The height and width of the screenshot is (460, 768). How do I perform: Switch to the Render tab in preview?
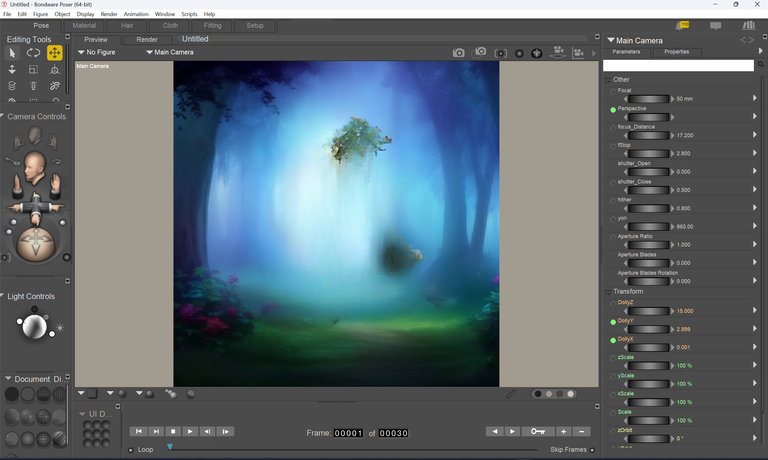point(147,39)
